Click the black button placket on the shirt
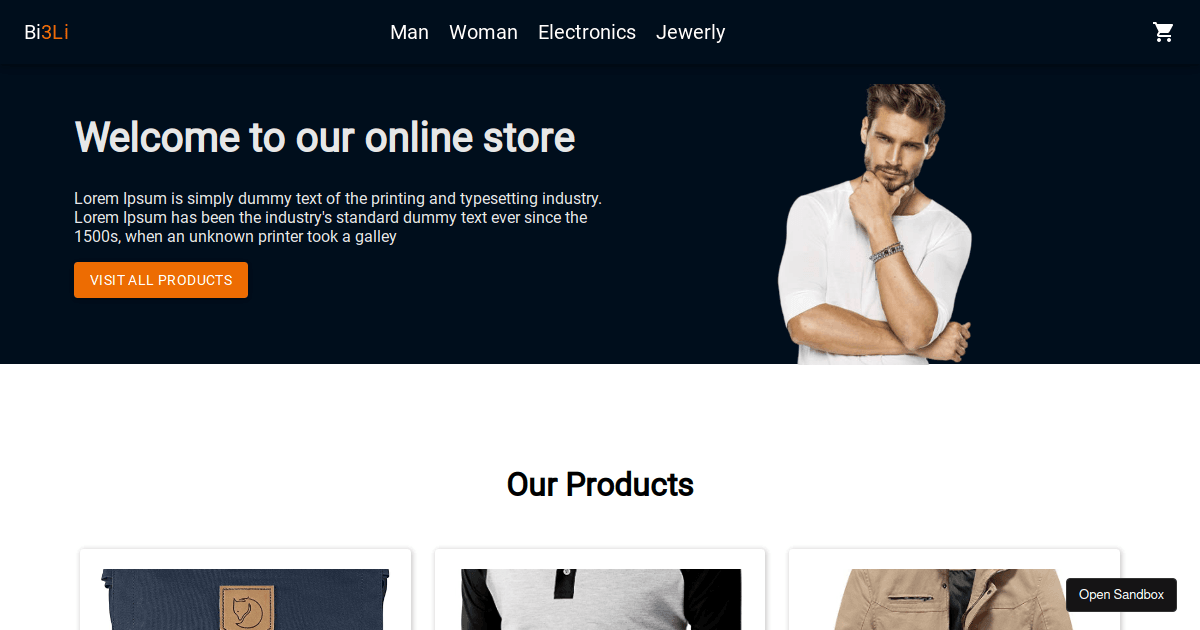The image size is (1200, 630). click(x=565, y=584)
